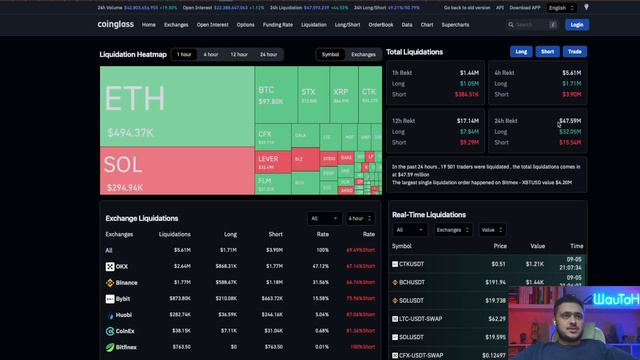The image size is (640, 360).
Task: Open the OrderBook menu
Action: pos(381,25)
